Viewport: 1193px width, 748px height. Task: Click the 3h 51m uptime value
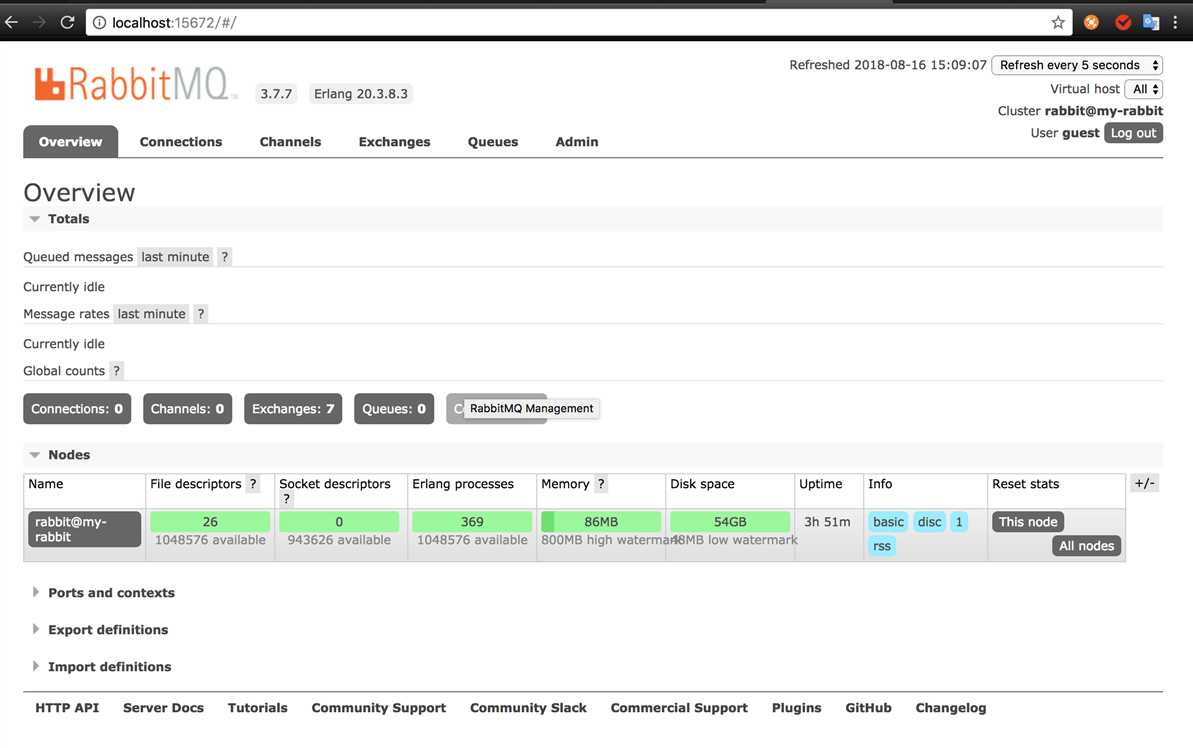(x=827, y=522)
